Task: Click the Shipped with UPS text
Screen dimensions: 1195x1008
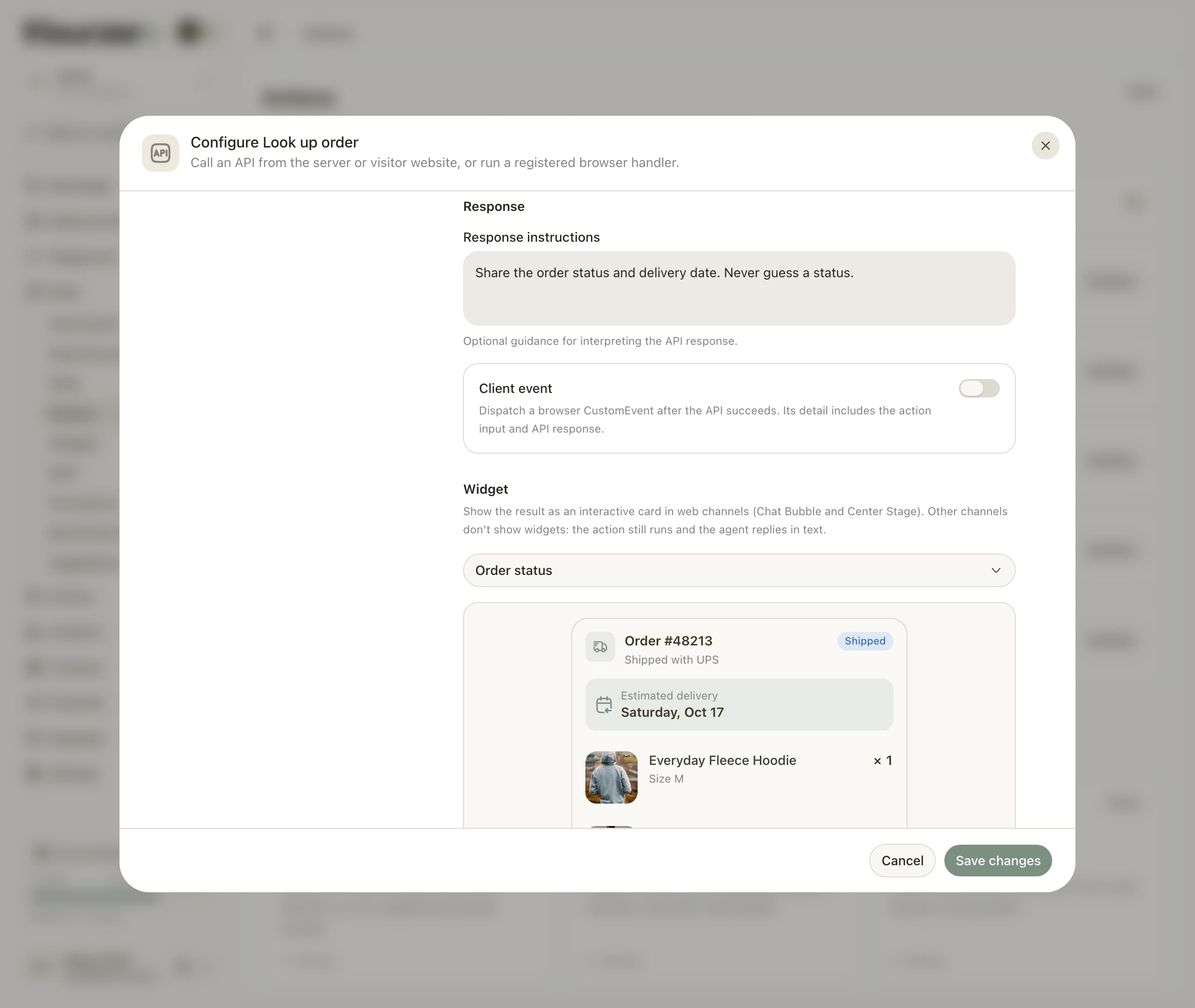Action: 671,660
